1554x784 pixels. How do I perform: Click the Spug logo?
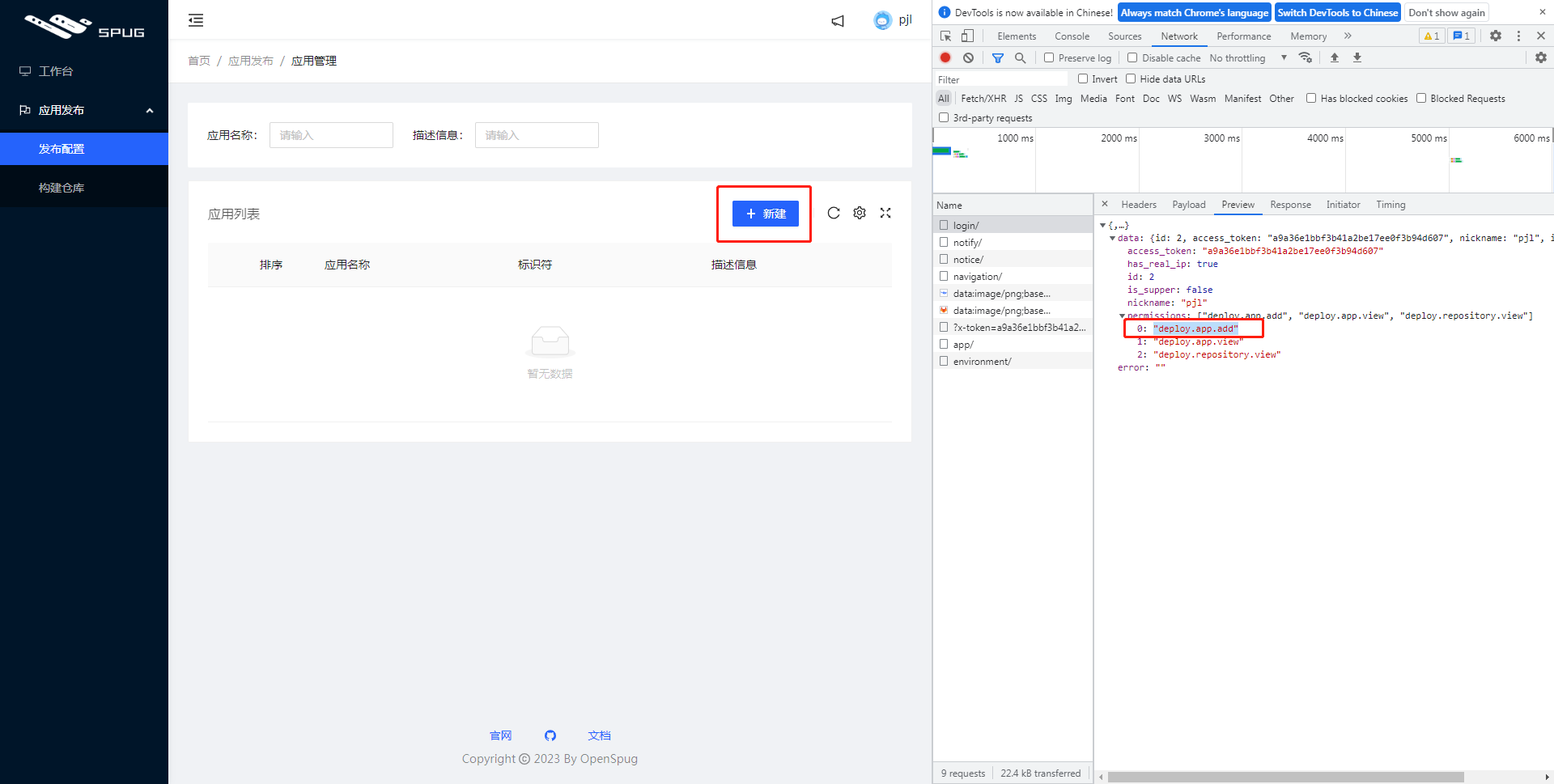(x=84, y=27)
